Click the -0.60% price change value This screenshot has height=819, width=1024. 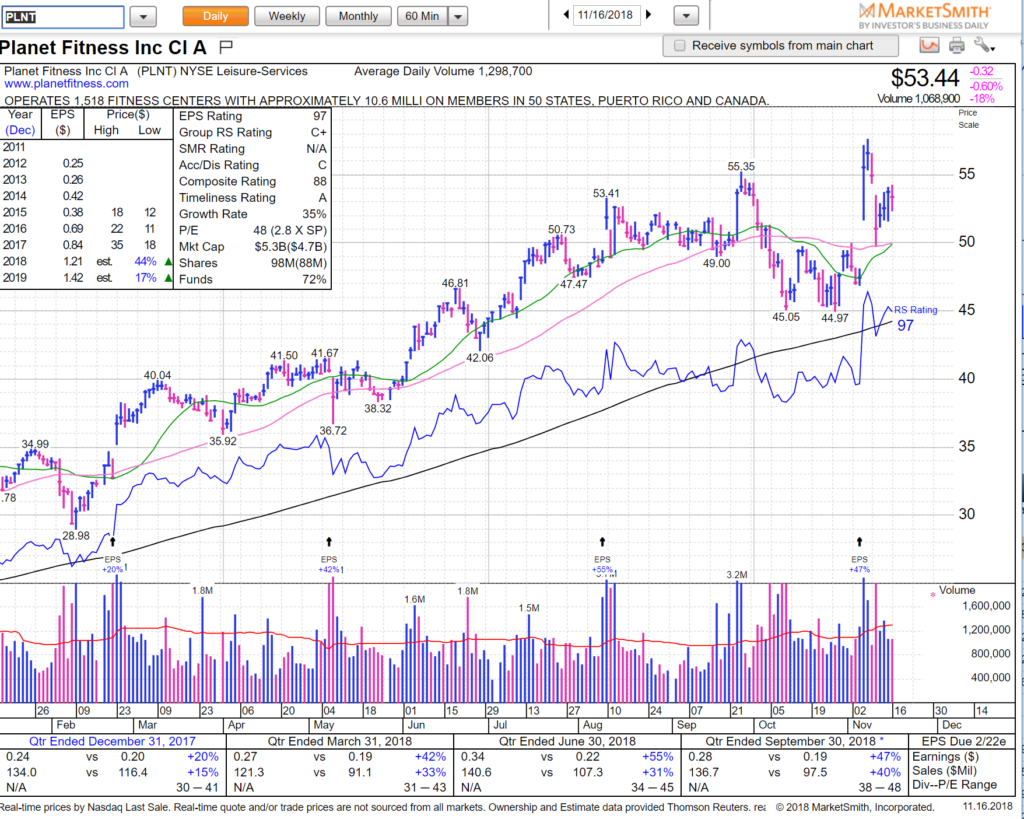(985, 87)
